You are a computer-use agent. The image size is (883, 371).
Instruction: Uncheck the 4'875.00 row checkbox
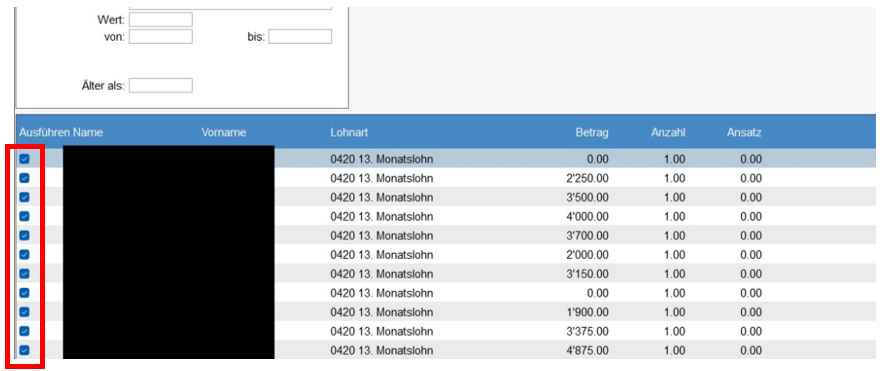point(24,351)
